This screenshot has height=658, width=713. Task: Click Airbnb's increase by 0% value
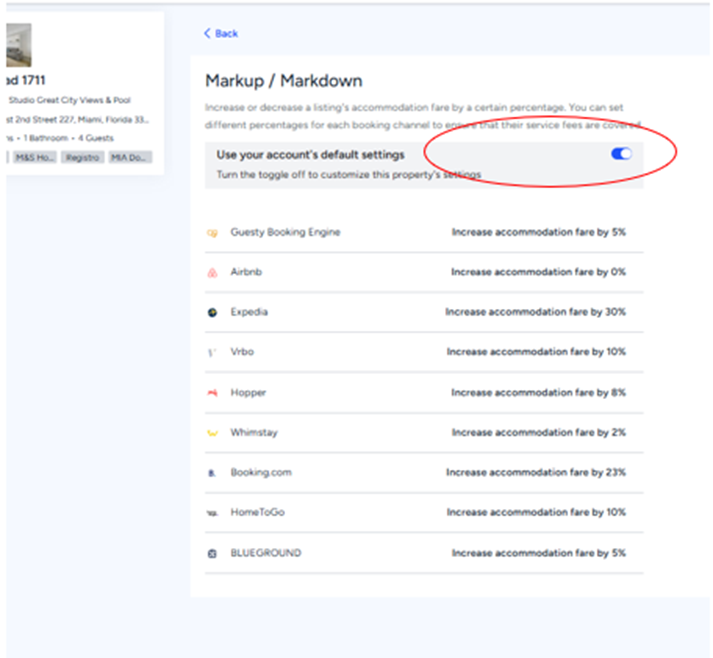pos(538,272)
